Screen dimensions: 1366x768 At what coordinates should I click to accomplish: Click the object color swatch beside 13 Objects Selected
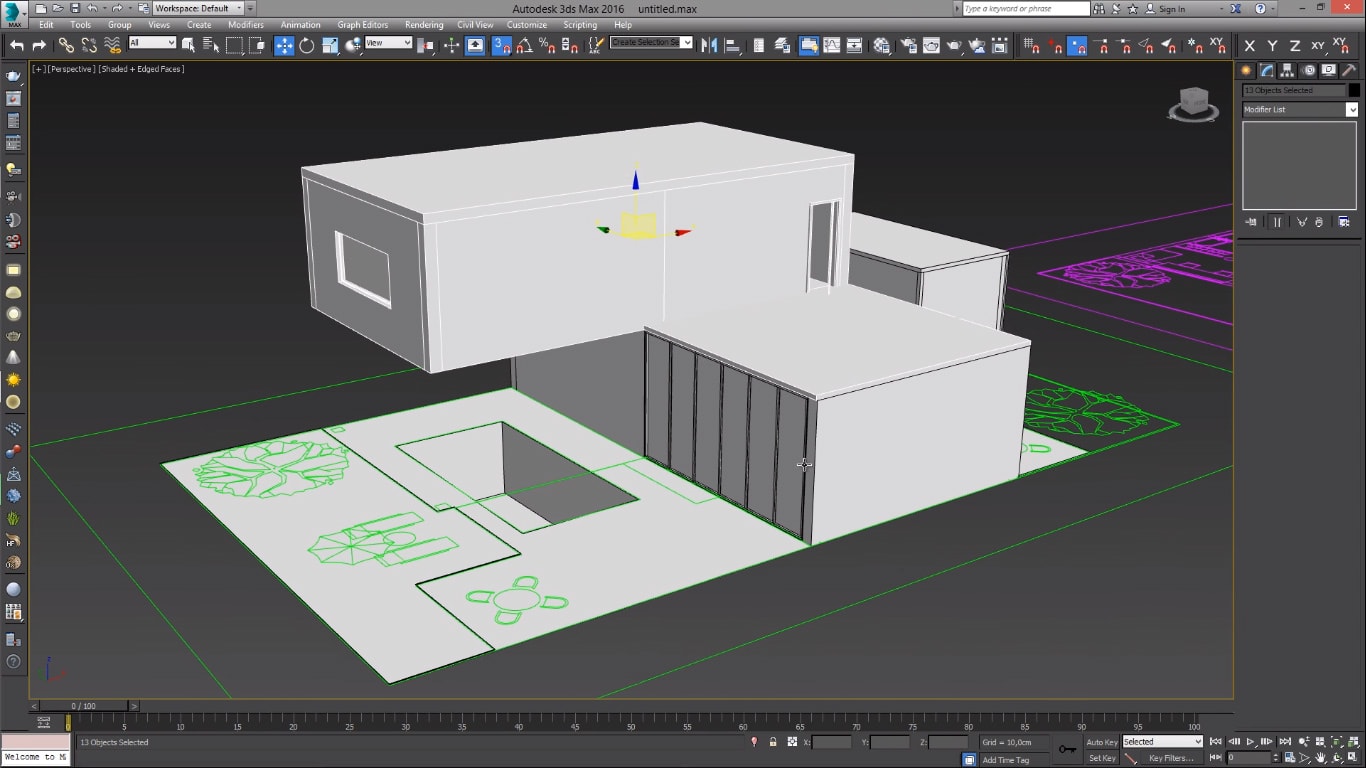[1353, 90]
